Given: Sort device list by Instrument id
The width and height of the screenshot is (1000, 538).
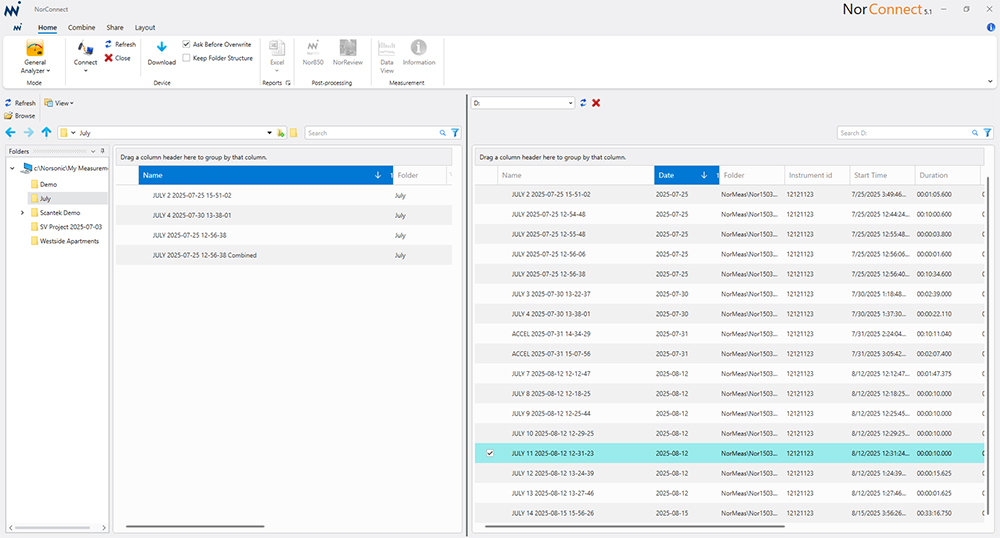Looking at the screenshot, I should point(817,175).
